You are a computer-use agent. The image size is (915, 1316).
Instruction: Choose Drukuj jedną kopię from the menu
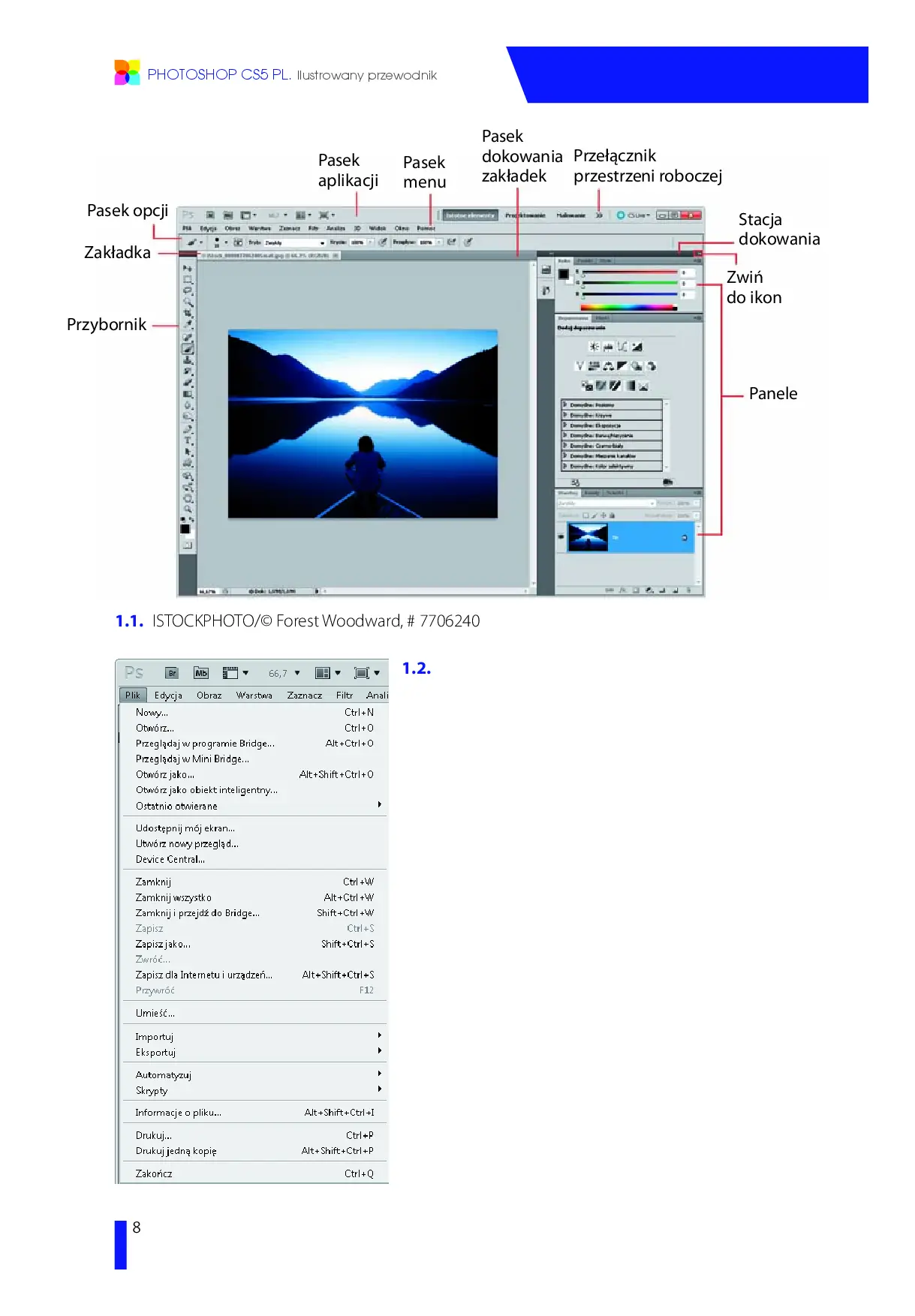(x=255, y=1151)
